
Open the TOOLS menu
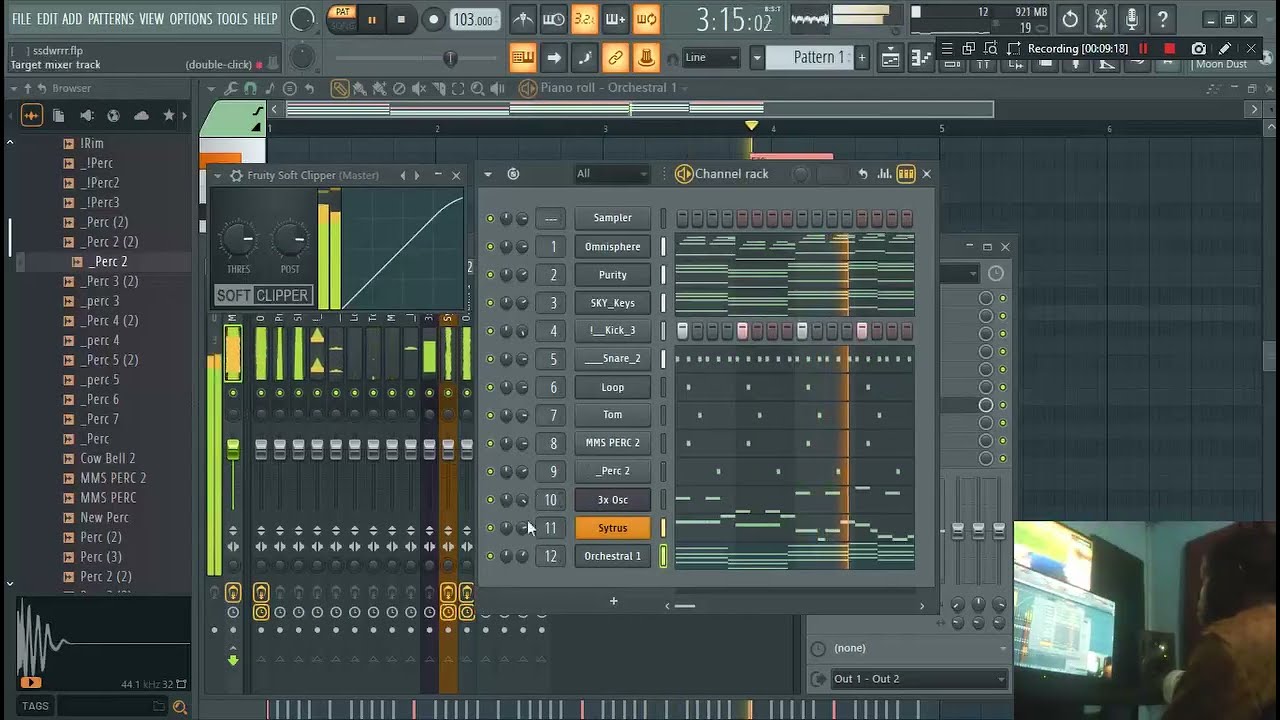pyautogui.click(x=232, y=19)
